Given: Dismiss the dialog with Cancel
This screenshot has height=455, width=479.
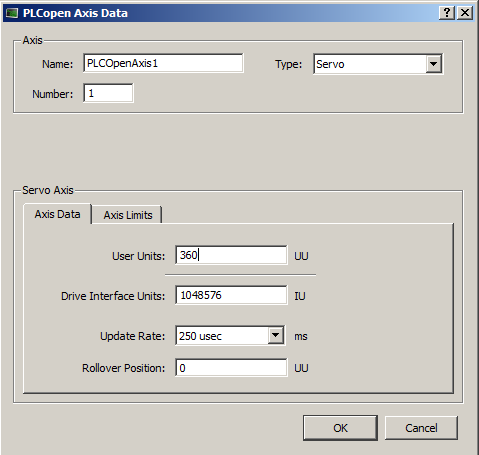Looking at the screenshot, I should (x=421, y=428).
